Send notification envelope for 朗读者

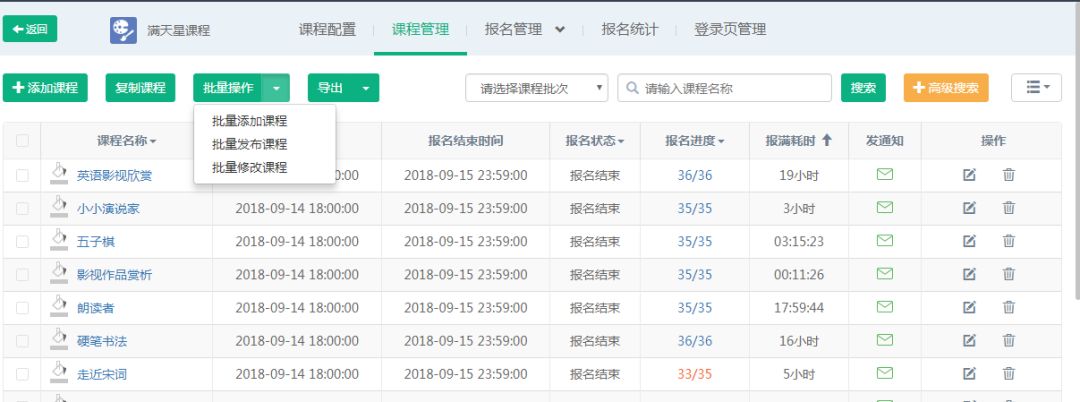click(884, 306)
